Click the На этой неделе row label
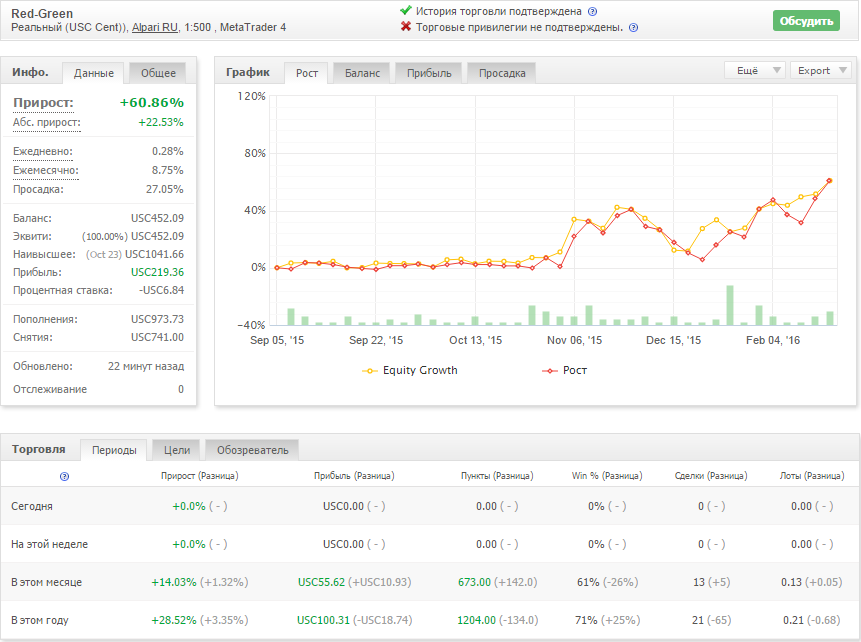Image resolution: width=861 pixels, height=642 pixels. click(x=49, y=544)
